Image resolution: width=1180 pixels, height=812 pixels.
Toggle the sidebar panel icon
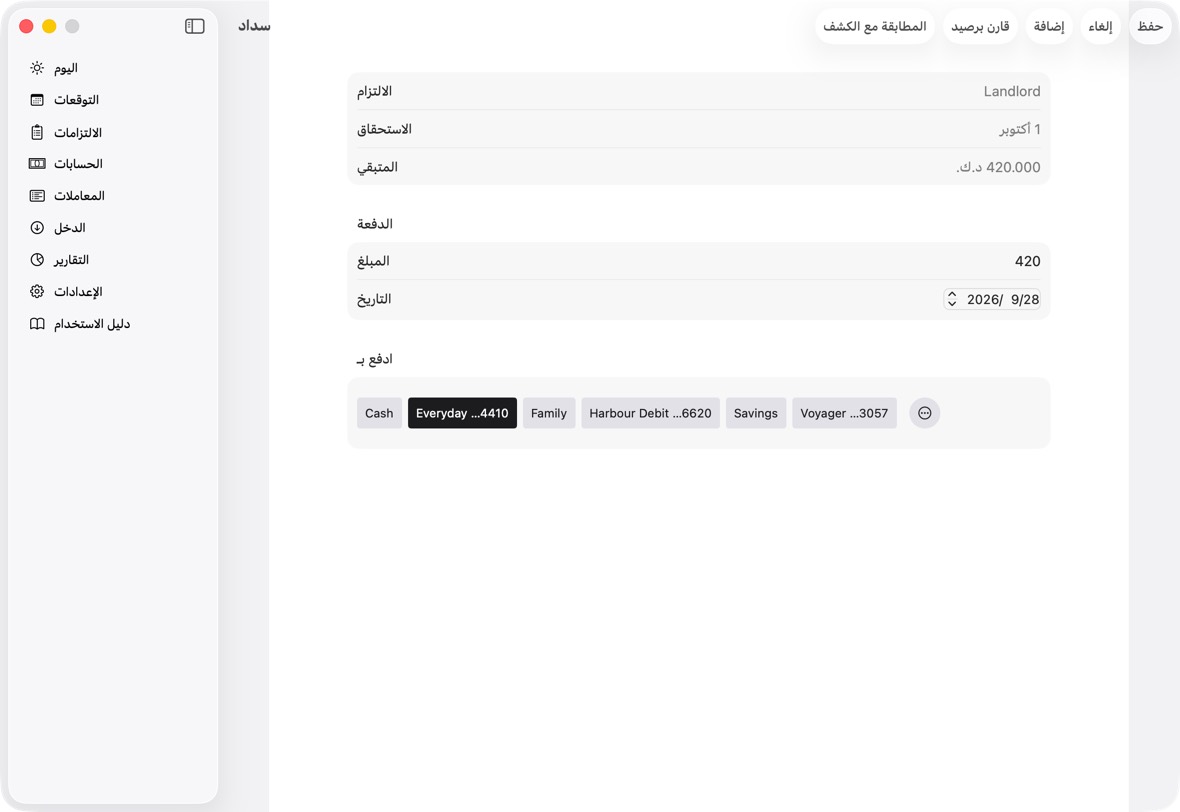[195, 26]
